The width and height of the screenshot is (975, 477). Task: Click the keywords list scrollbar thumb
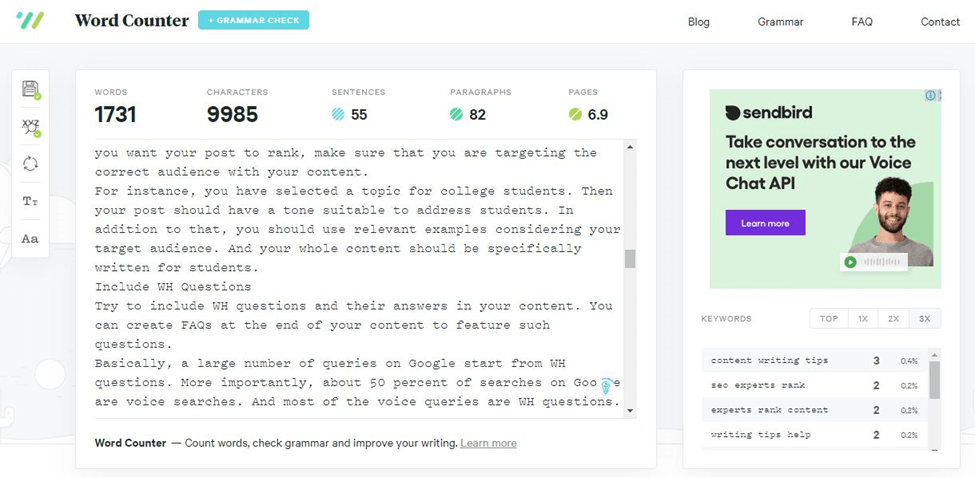point(935,379)
